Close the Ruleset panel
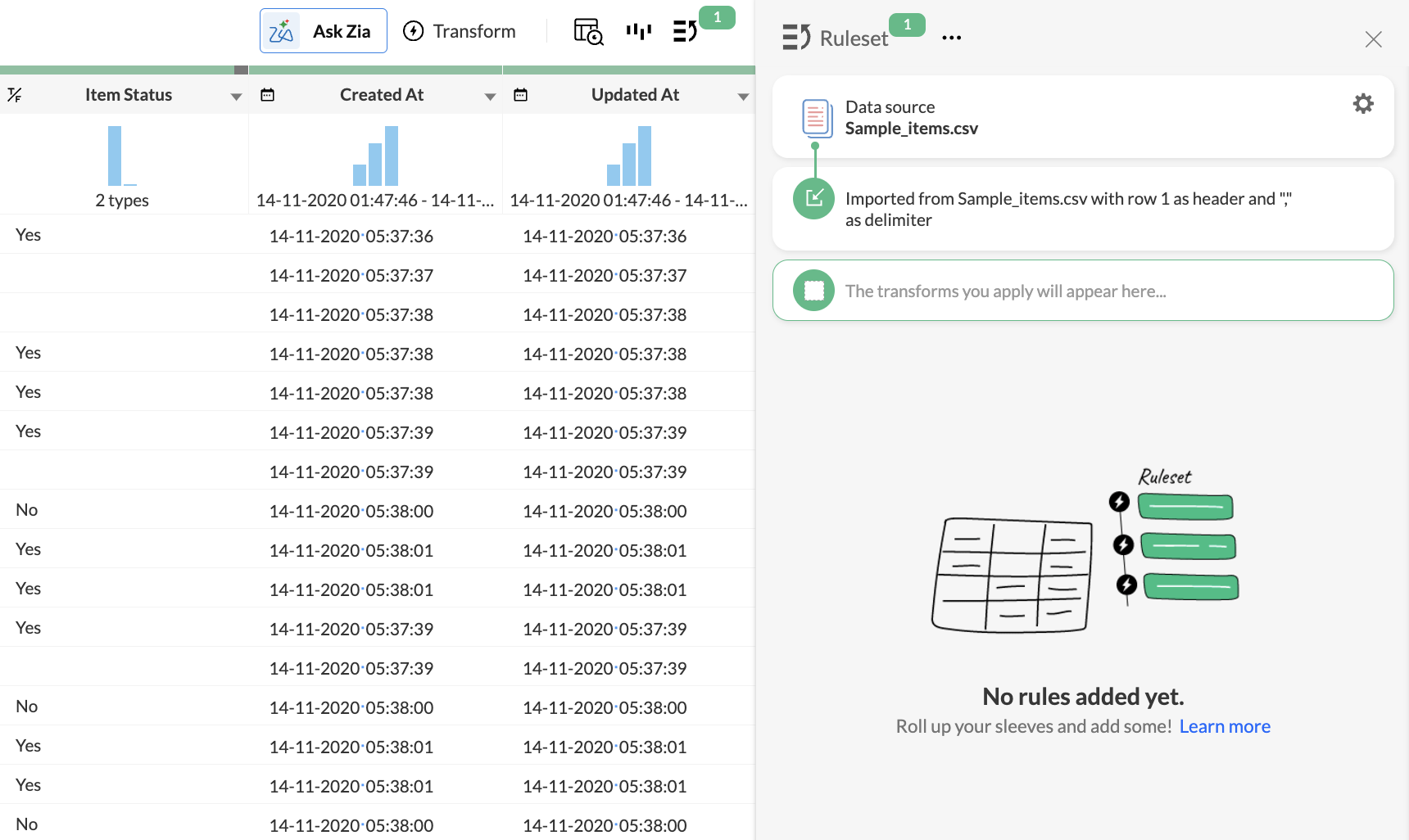 [x=1374, y=39]
